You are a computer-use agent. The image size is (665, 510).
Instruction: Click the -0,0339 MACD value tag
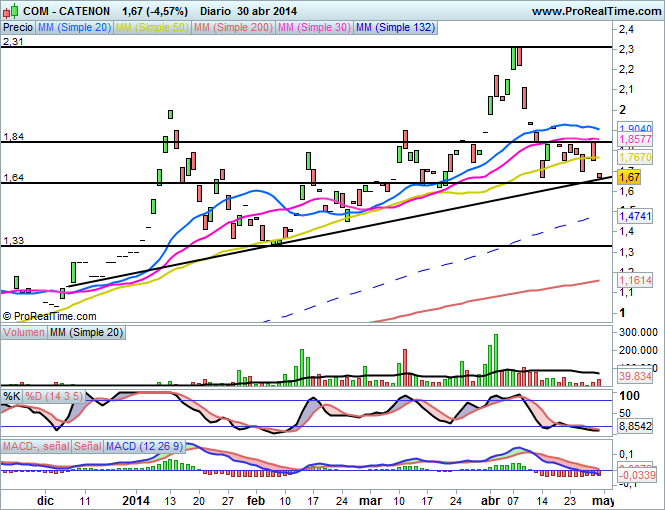(637, 475)
